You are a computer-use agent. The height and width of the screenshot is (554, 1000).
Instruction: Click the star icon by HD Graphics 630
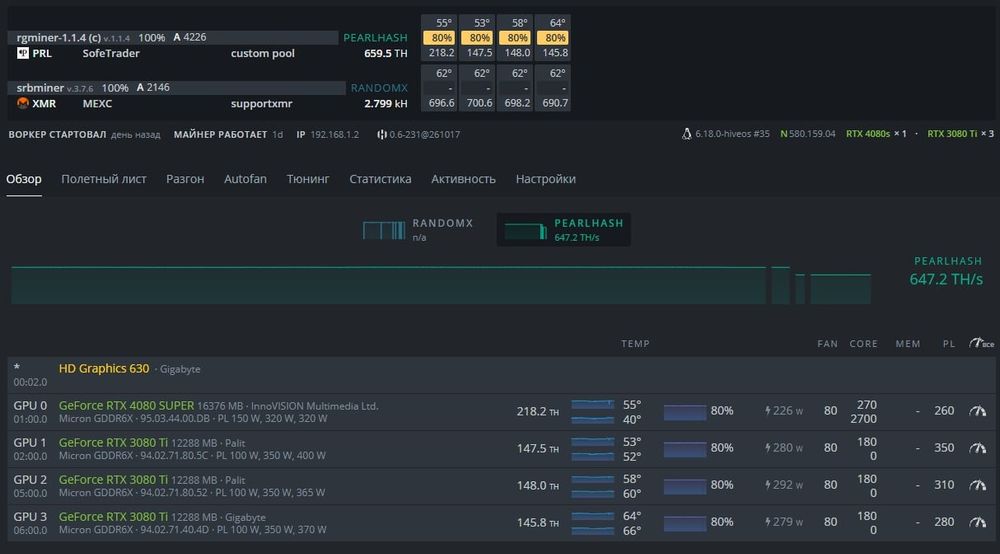(17, 367)
